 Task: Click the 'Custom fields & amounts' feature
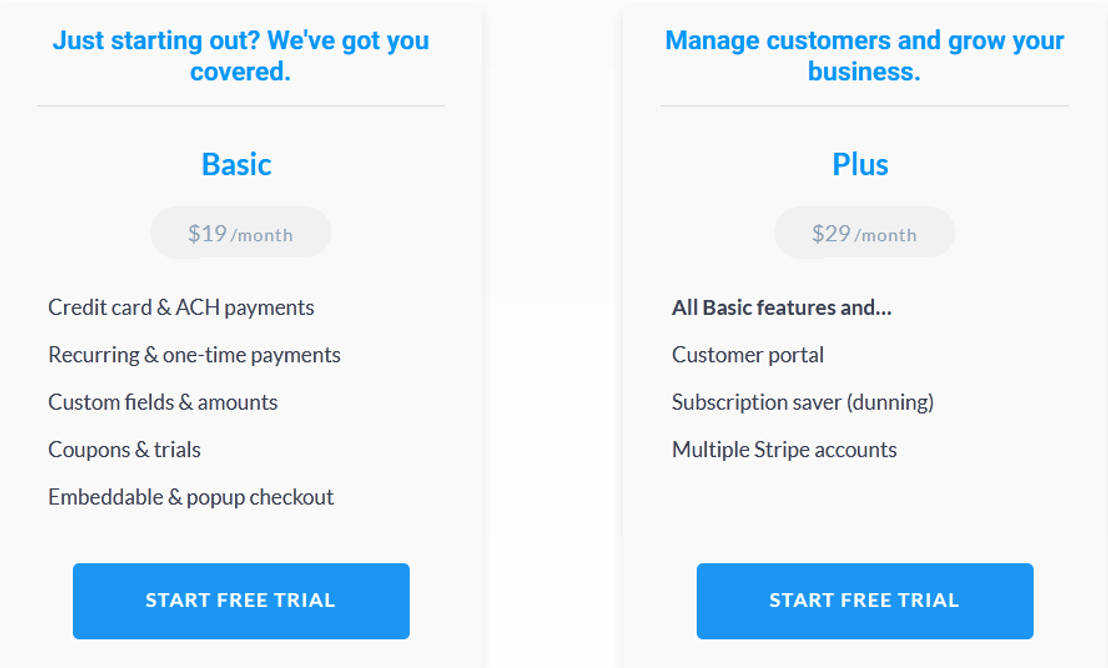[163, 402]
